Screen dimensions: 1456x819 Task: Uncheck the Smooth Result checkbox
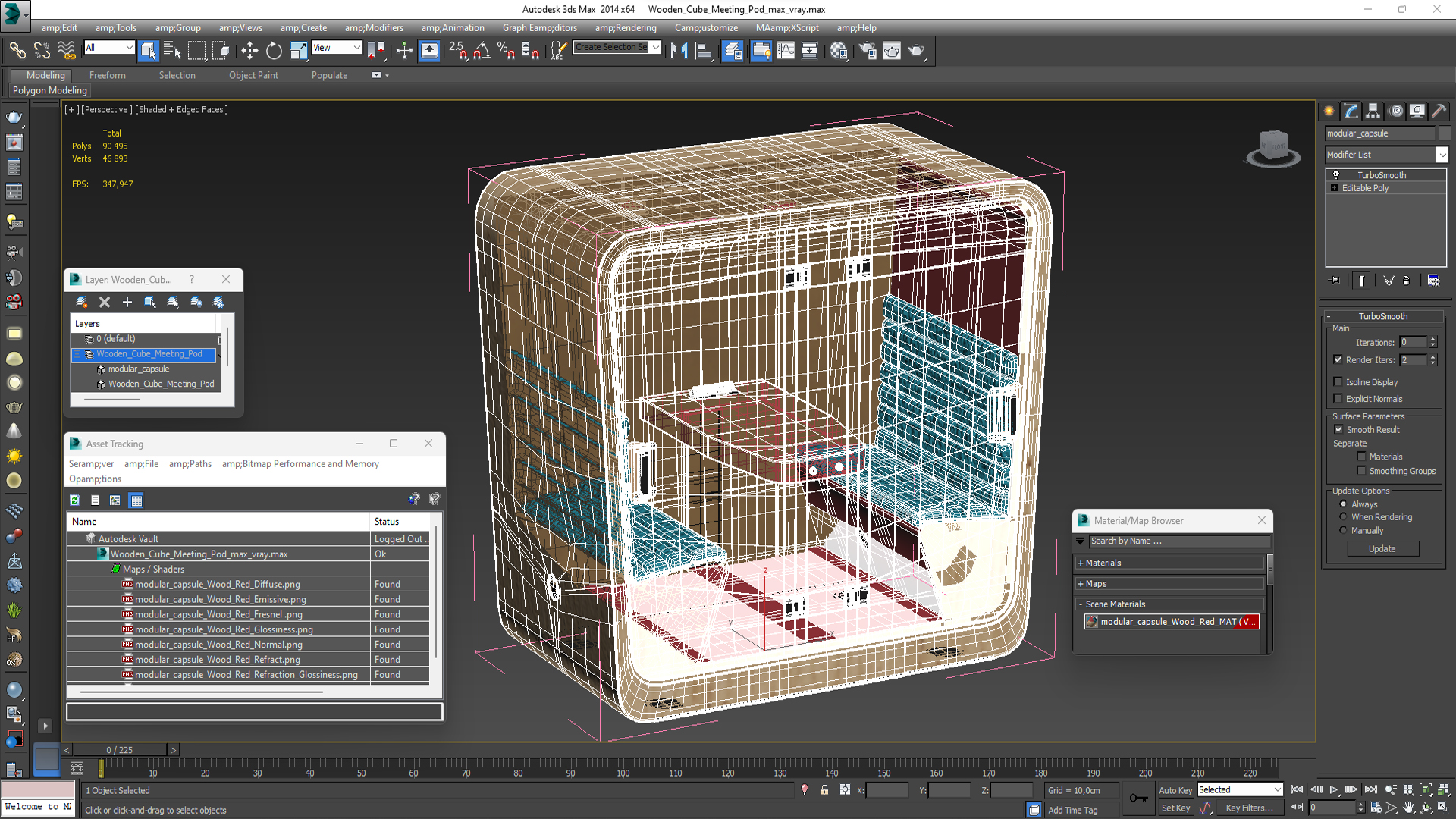pyautogui.click(x=1338, y=429)
